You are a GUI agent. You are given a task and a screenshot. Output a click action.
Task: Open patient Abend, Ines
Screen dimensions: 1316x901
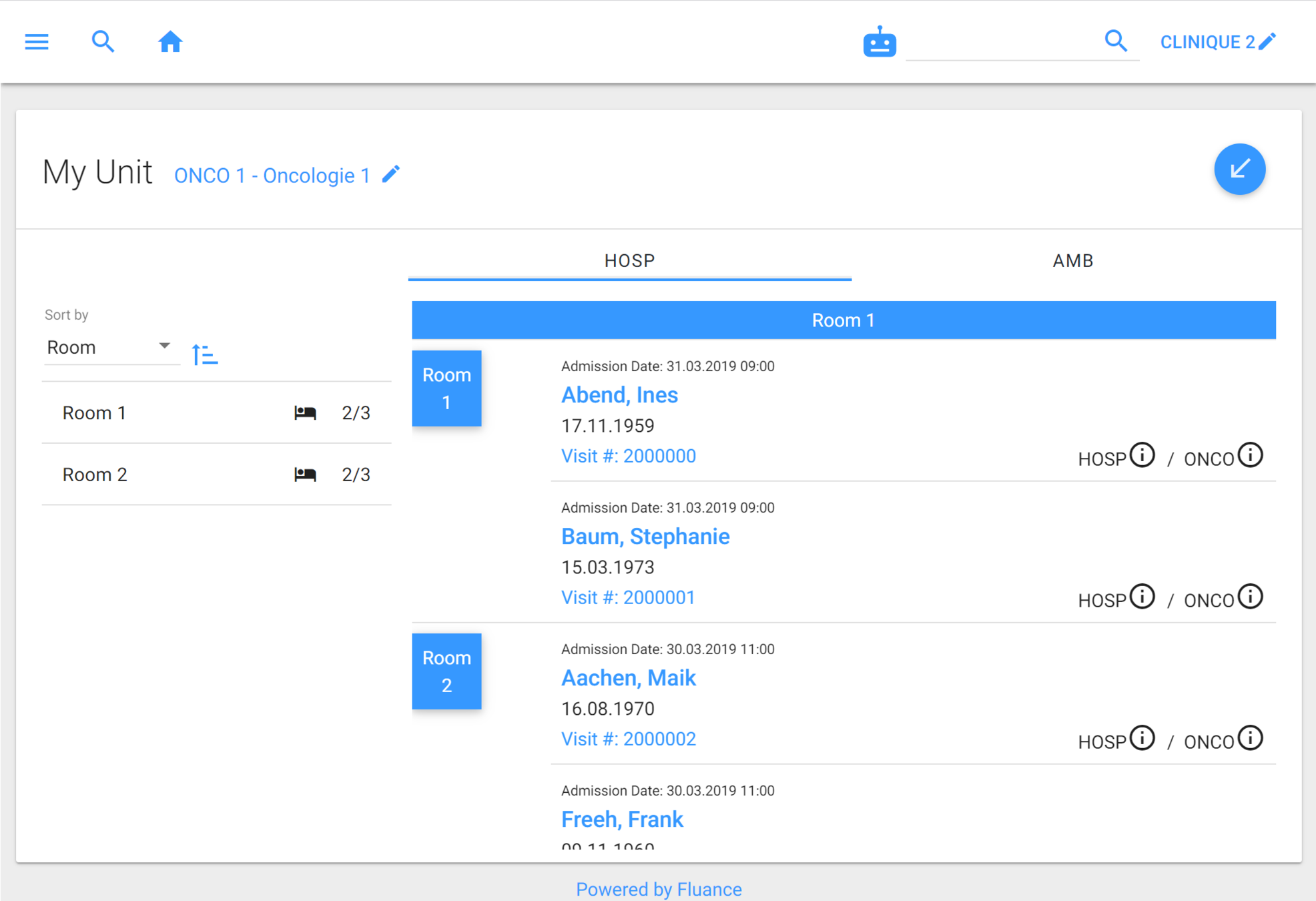619,395
